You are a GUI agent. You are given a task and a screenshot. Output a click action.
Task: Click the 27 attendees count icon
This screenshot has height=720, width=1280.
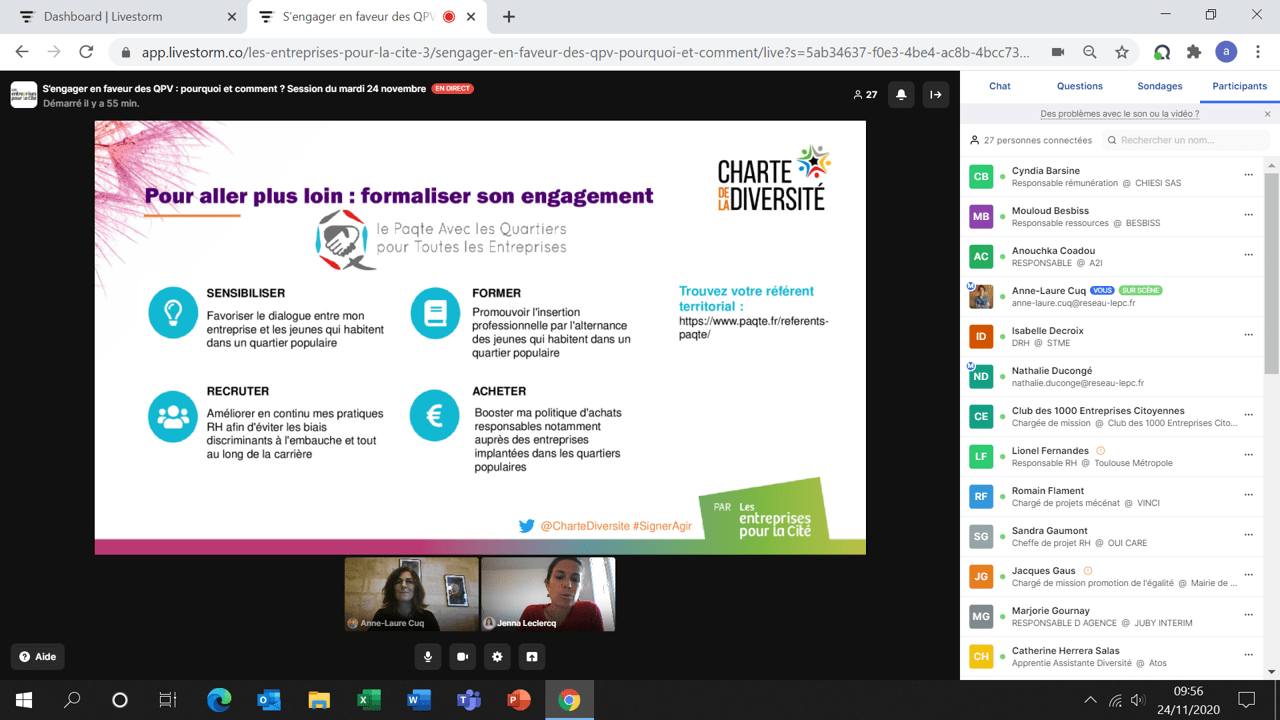[x=865, y=95]
